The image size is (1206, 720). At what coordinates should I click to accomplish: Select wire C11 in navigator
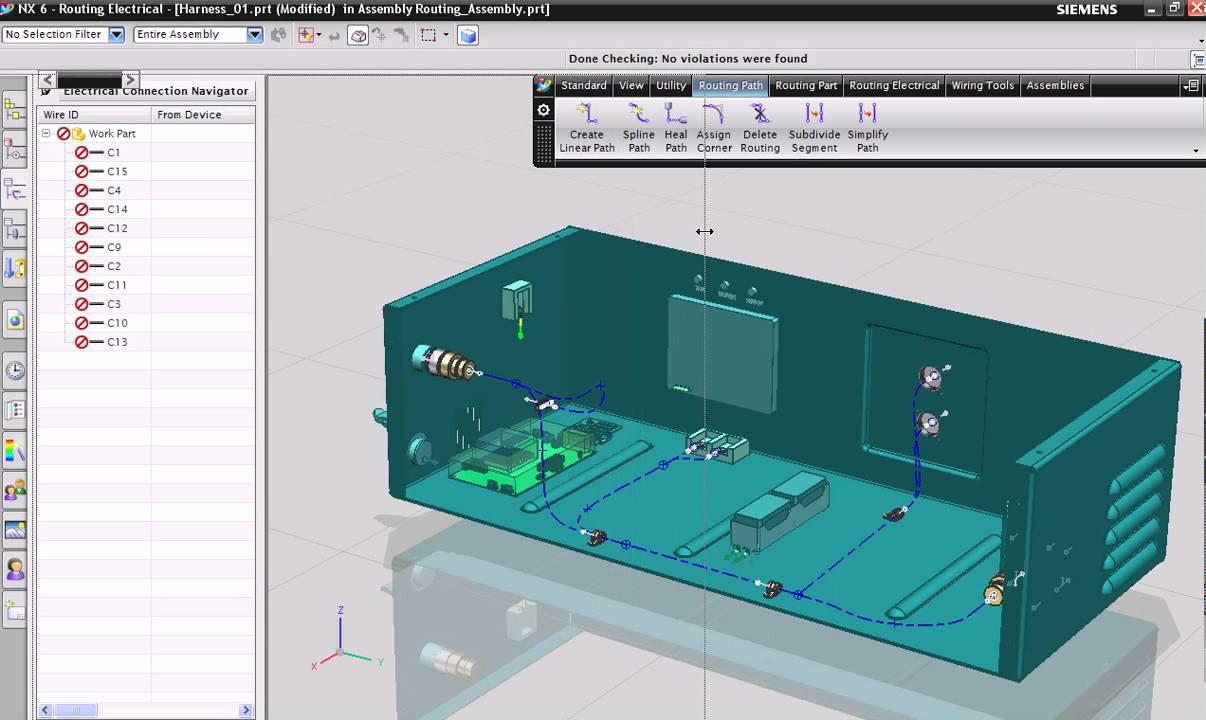pyautogui.click(x=117, y=285)
